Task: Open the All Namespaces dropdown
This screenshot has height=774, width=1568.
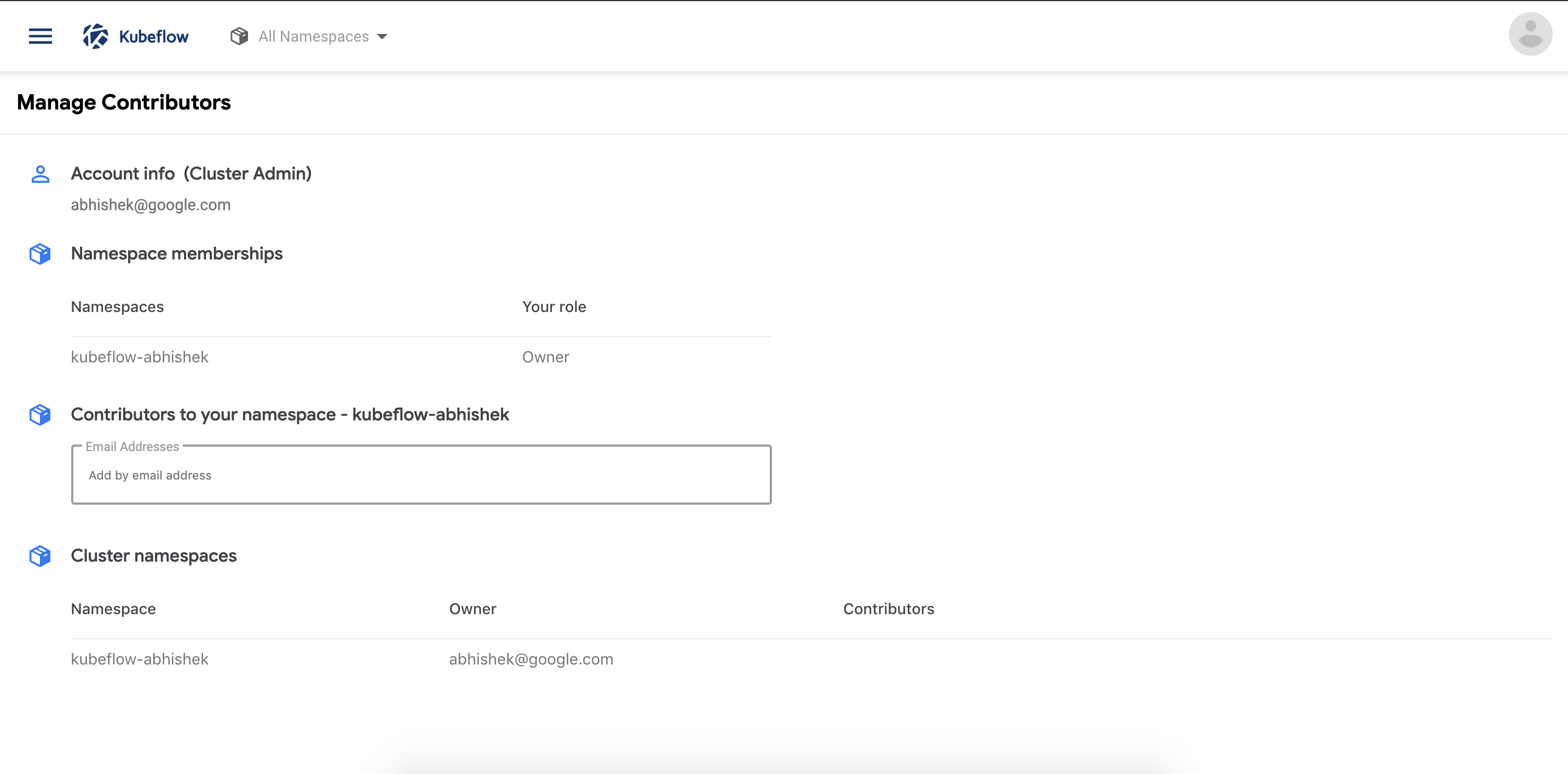Action: (x=309, y=37)
